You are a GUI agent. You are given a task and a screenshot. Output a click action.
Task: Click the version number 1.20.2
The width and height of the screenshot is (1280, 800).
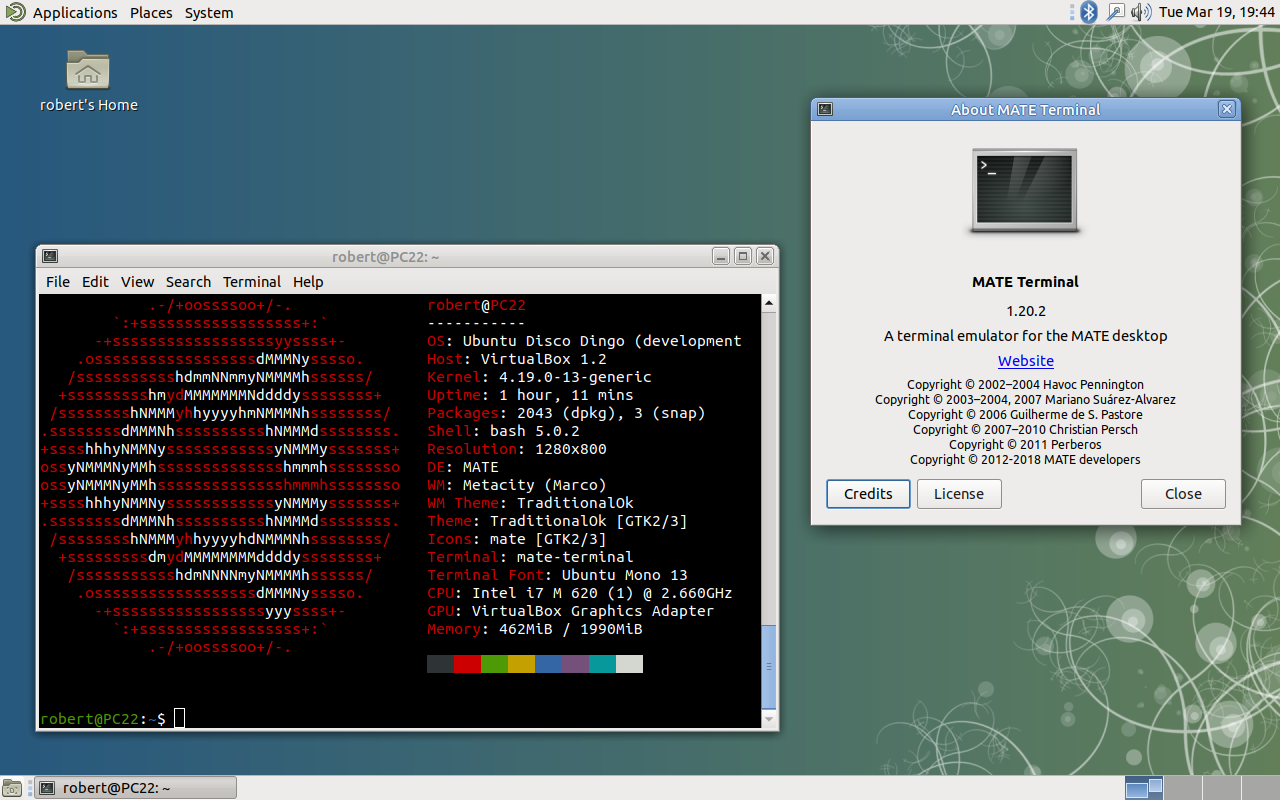click(1026, 311)
